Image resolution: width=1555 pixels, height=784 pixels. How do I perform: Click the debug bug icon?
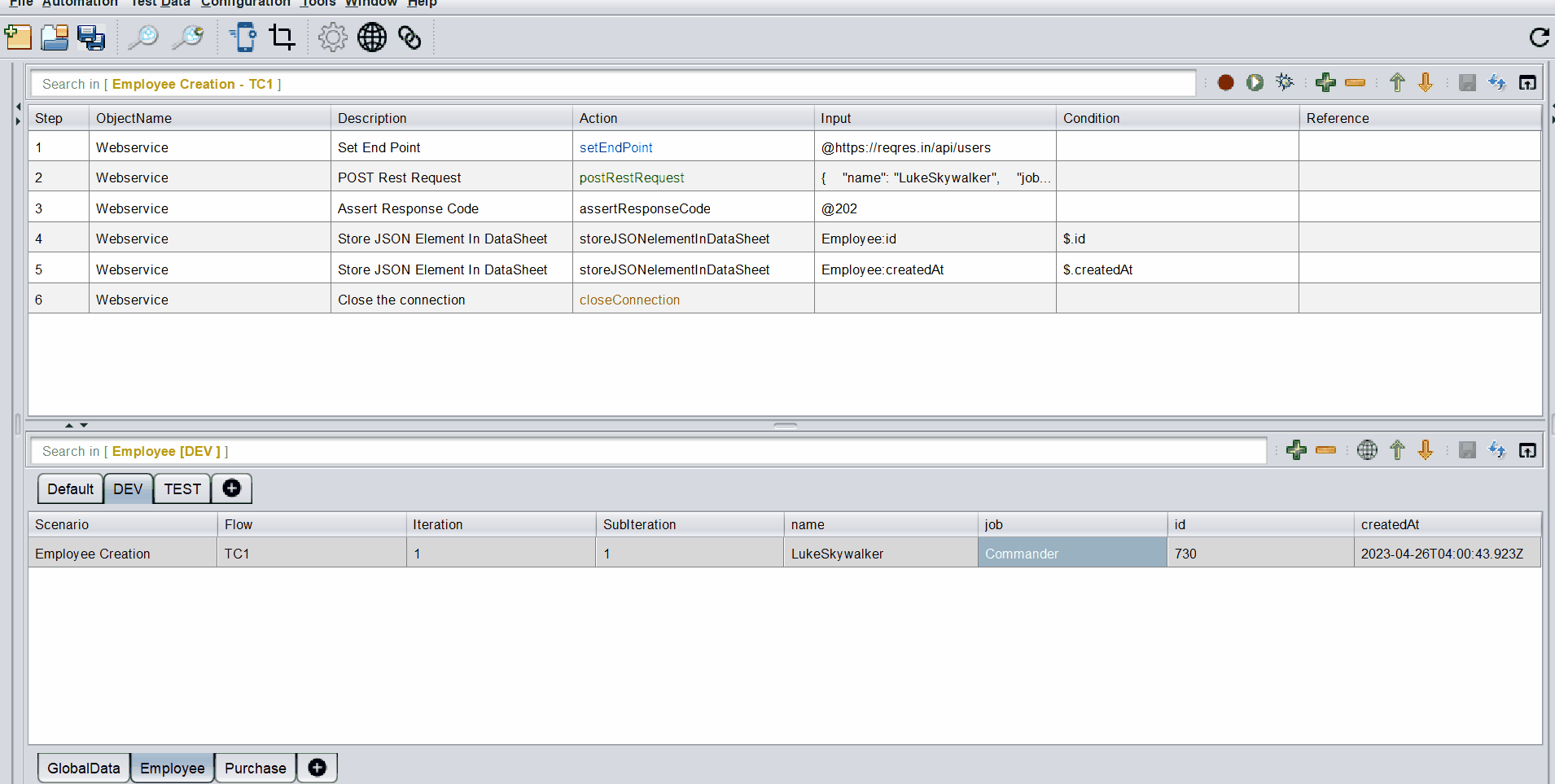click(x=1285, y=82)
